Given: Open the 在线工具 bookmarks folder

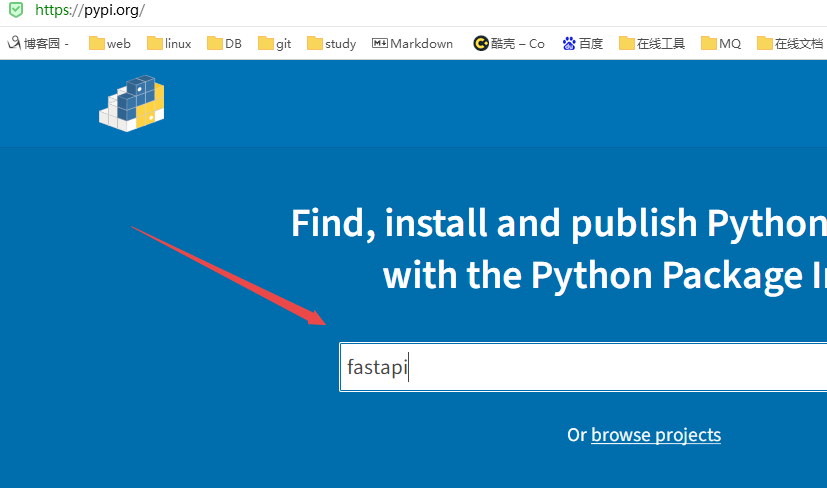Looking at the screenshot, I should 652,44.
